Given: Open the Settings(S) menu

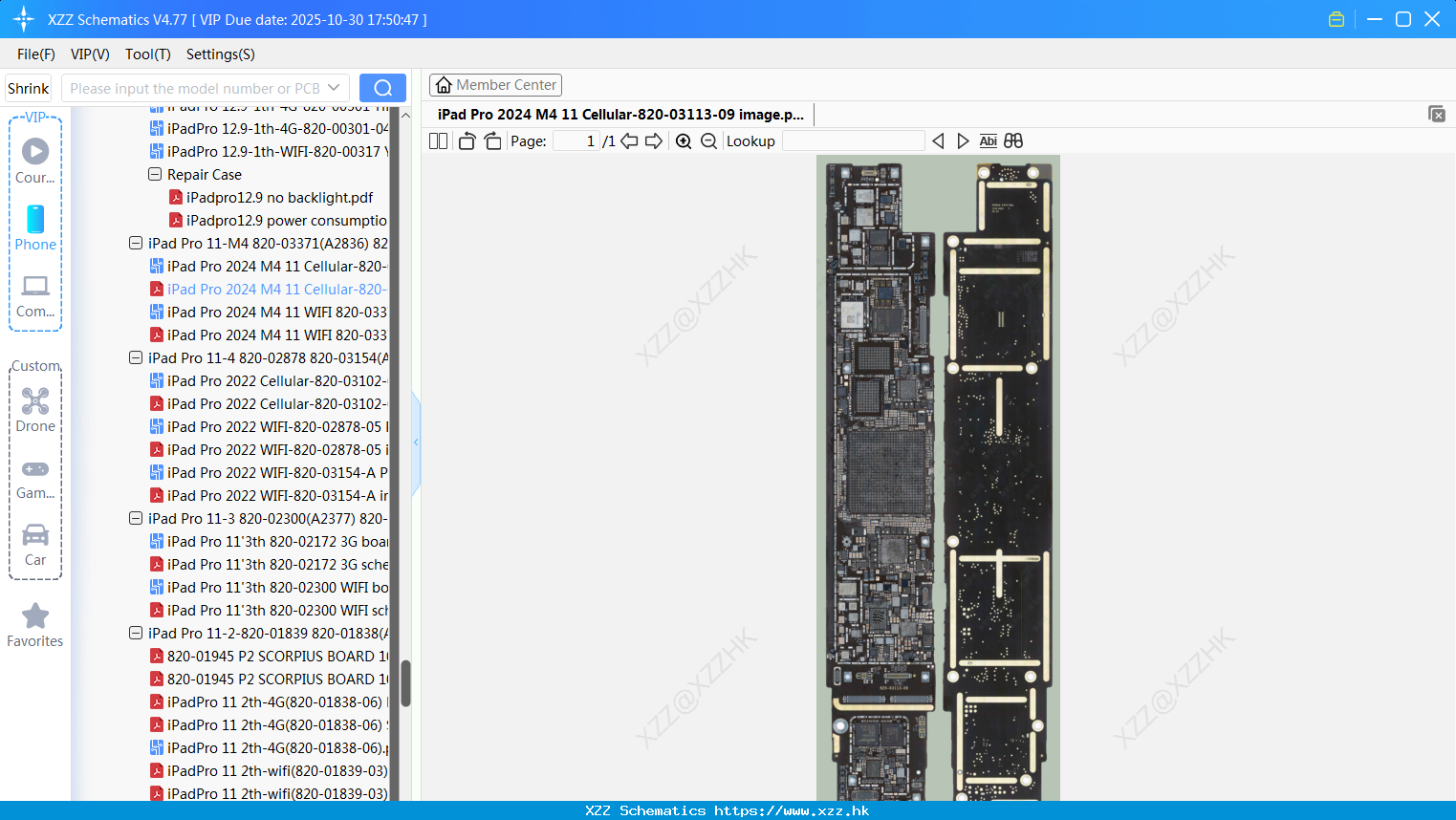Looking at the screenshot, I should (x=221, y=54).
